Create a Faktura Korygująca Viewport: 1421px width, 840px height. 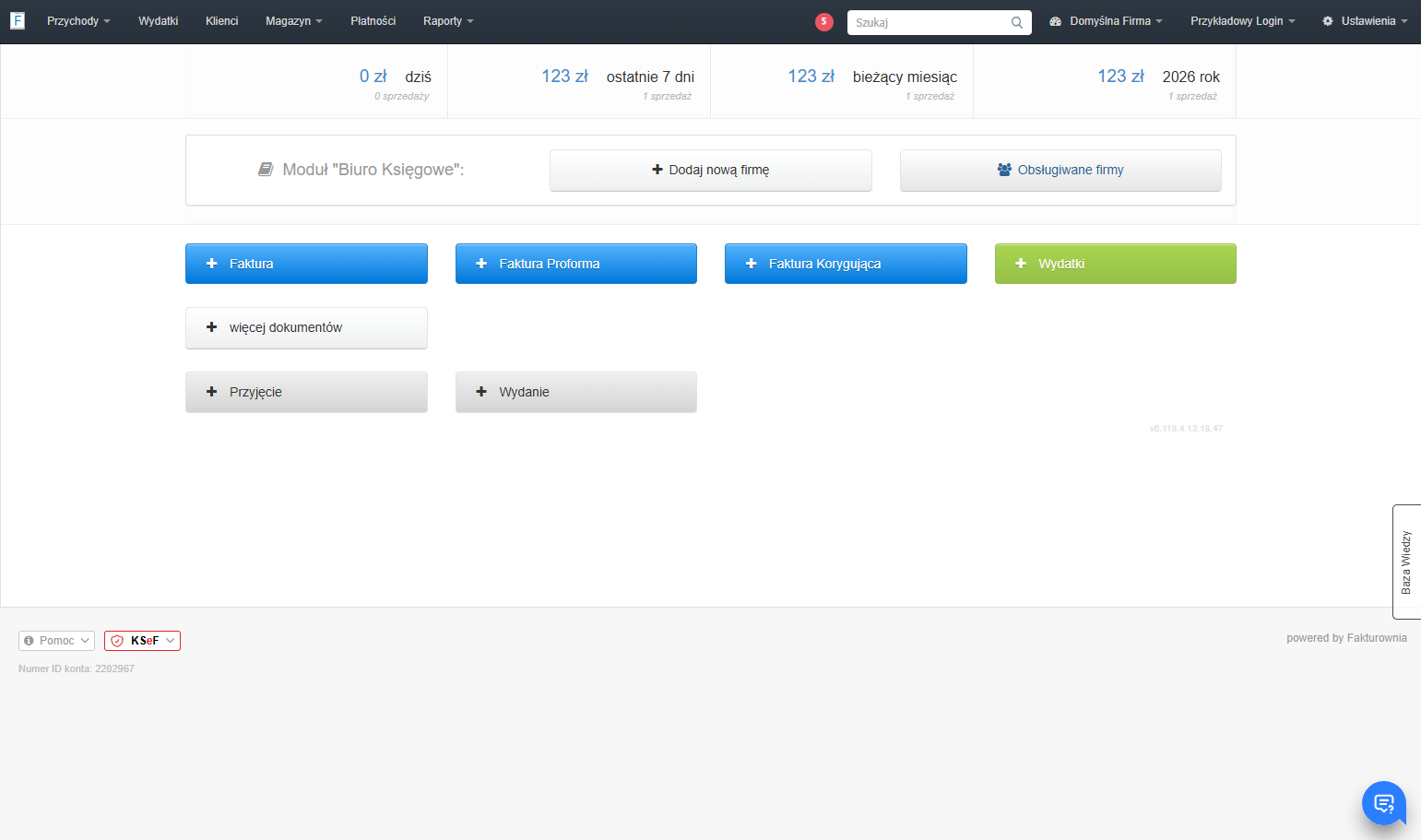(846, 264)
